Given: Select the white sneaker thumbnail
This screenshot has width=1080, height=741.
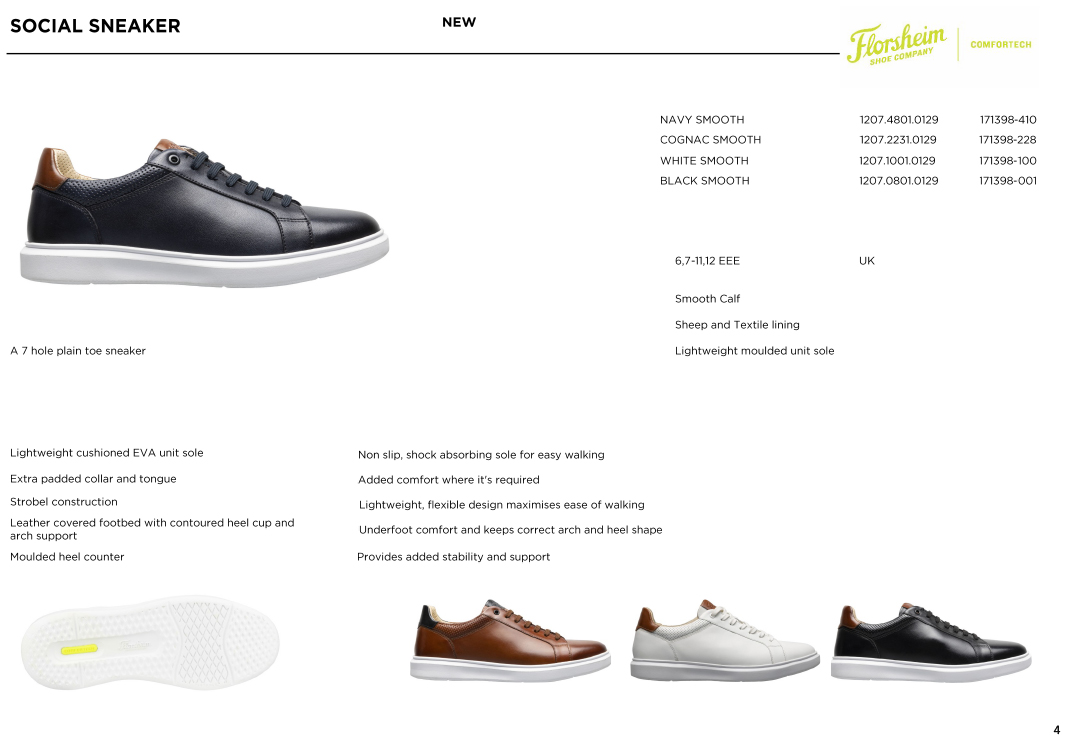Looking at the screenshot, I should click(x=725, y=640).
